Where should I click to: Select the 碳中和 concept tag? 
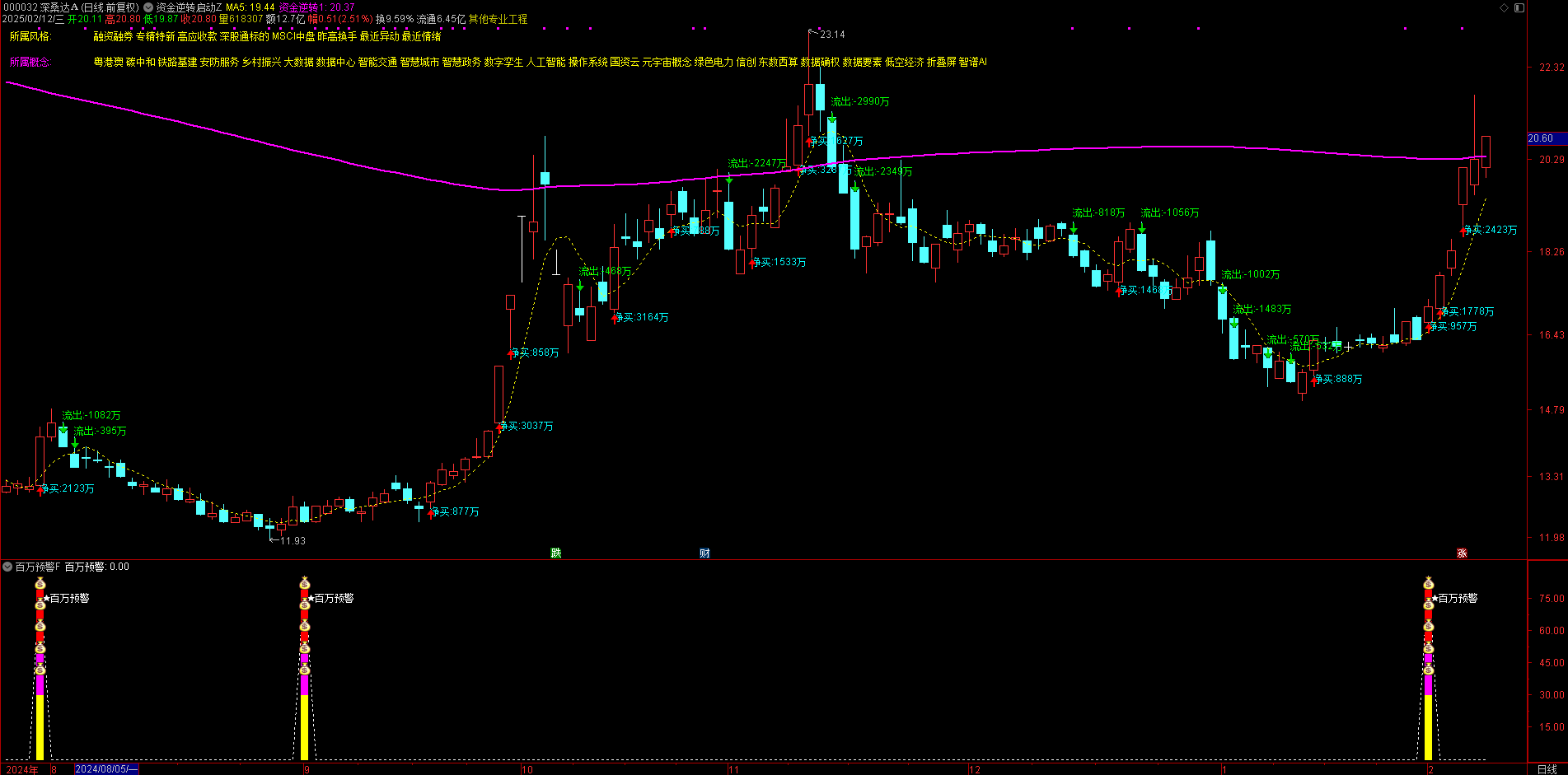pyautogui.click(x=140, y=62)
